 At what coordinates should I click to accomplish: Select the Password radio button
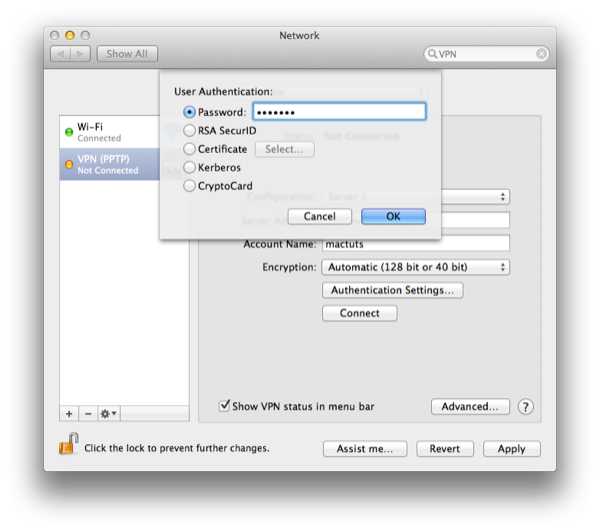189,112
